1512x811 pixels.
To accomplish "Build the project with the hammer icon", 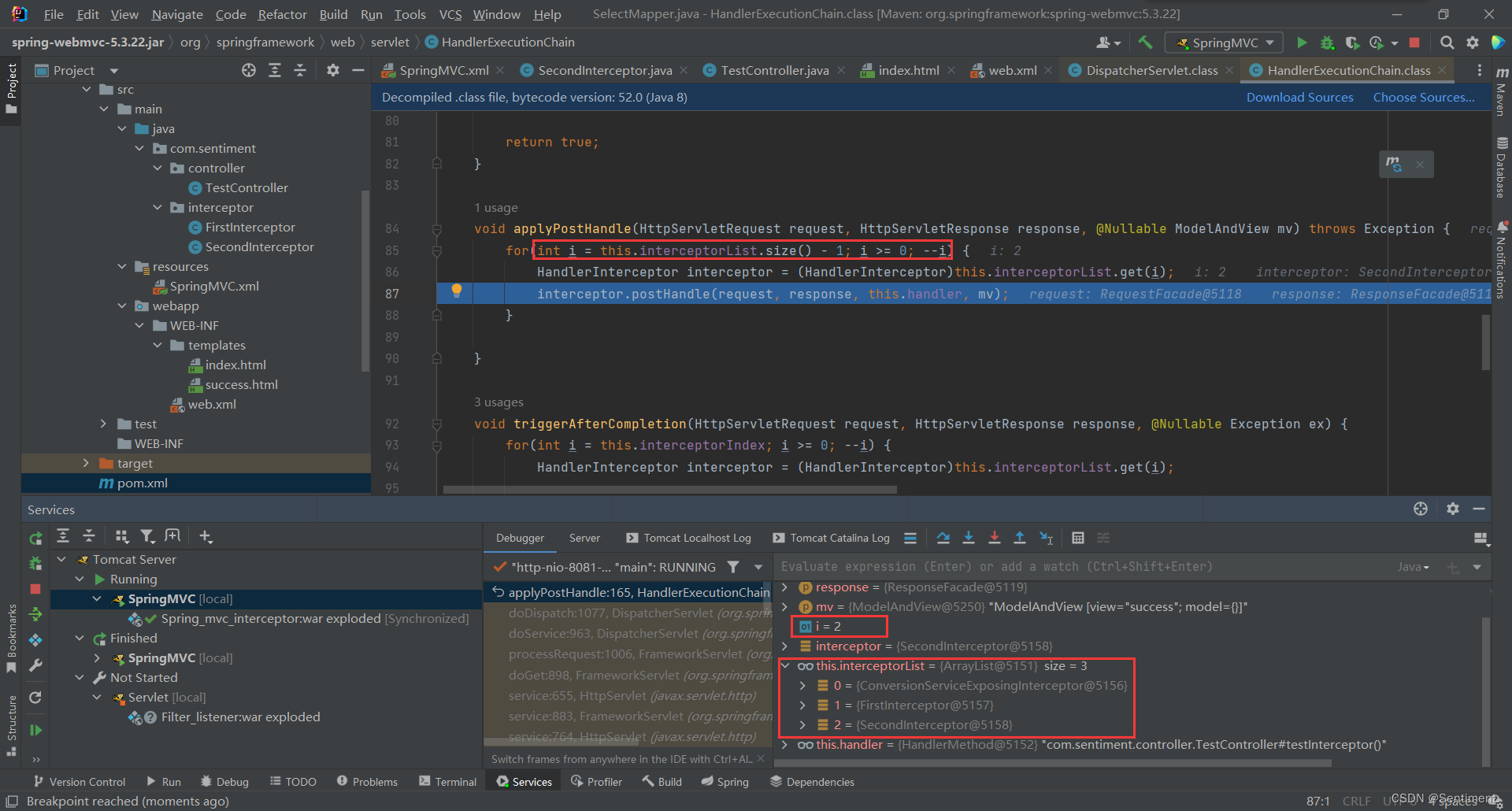I will [1145, 43].
